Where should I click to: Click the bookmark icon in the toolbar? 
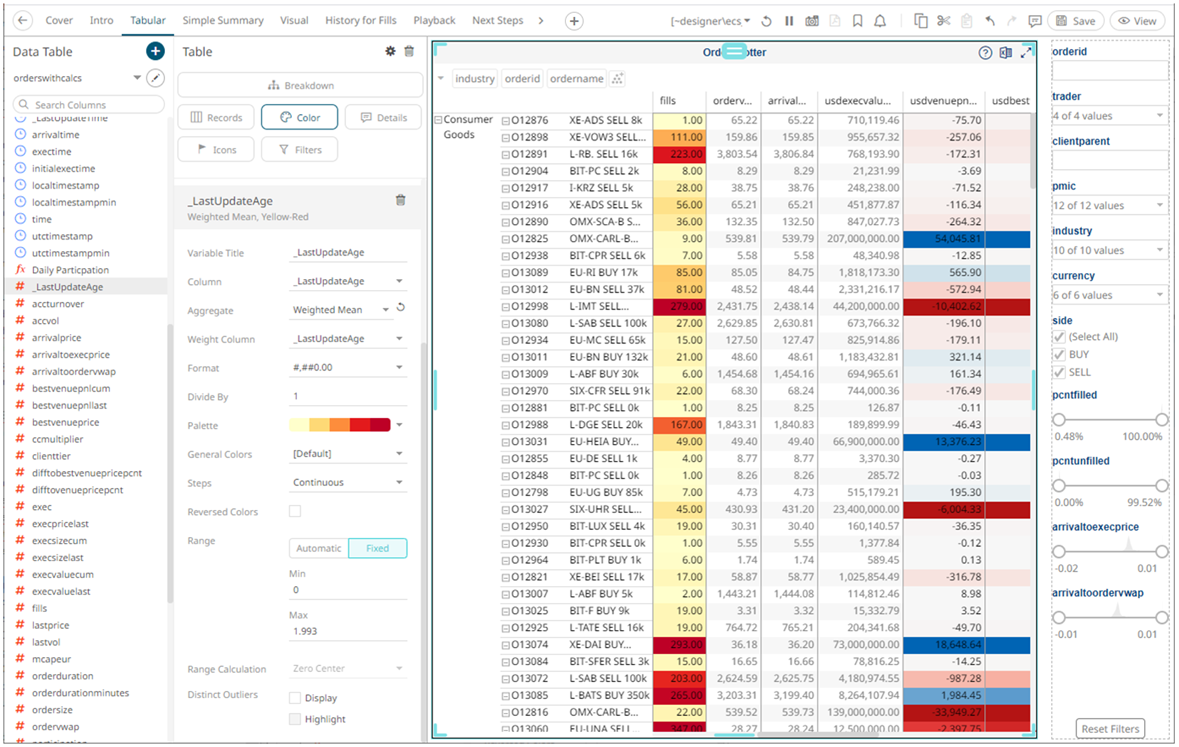(858, 21)
